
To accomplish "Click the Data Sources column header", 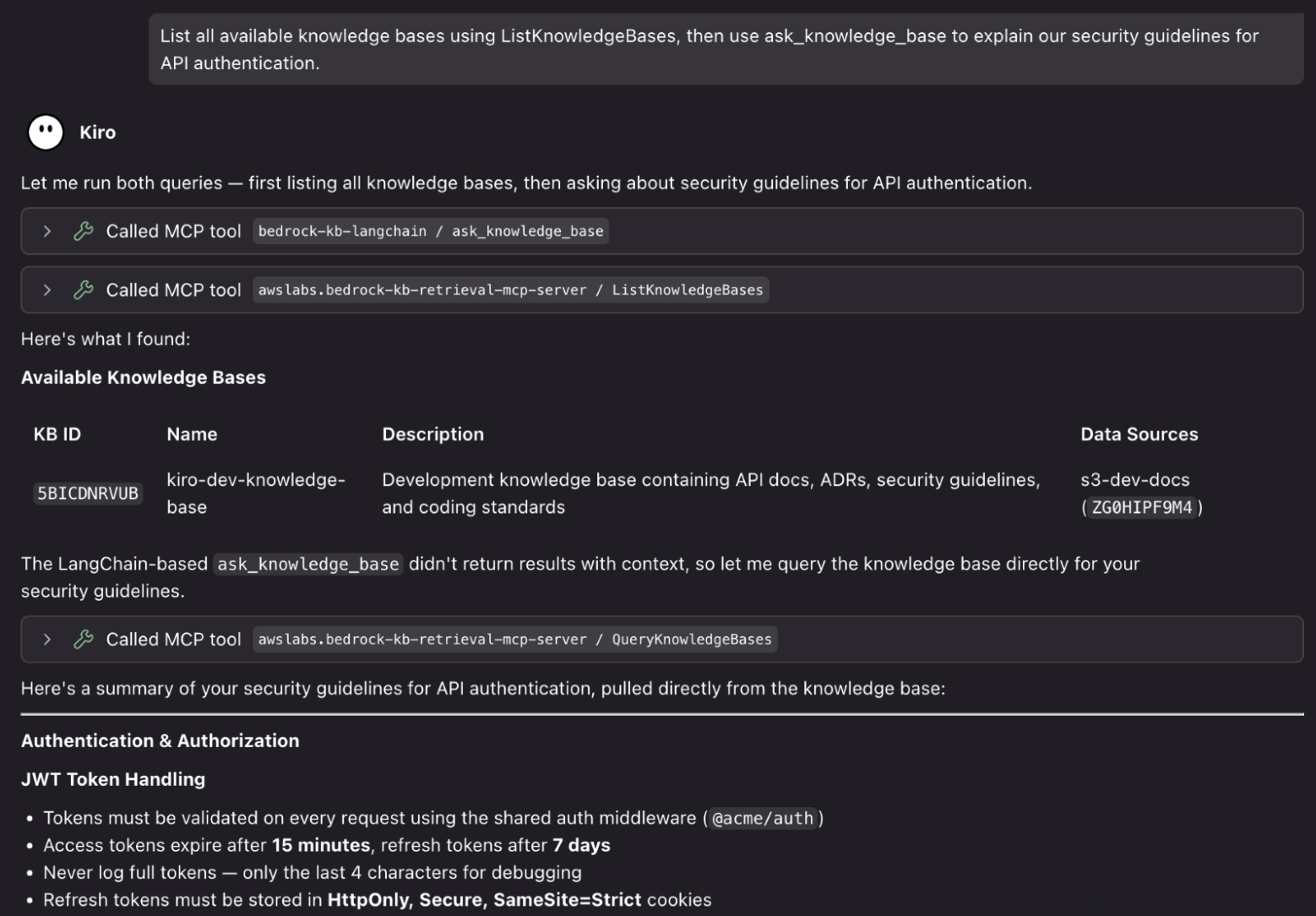I will pyautogui.click(x=1139, y=434).
